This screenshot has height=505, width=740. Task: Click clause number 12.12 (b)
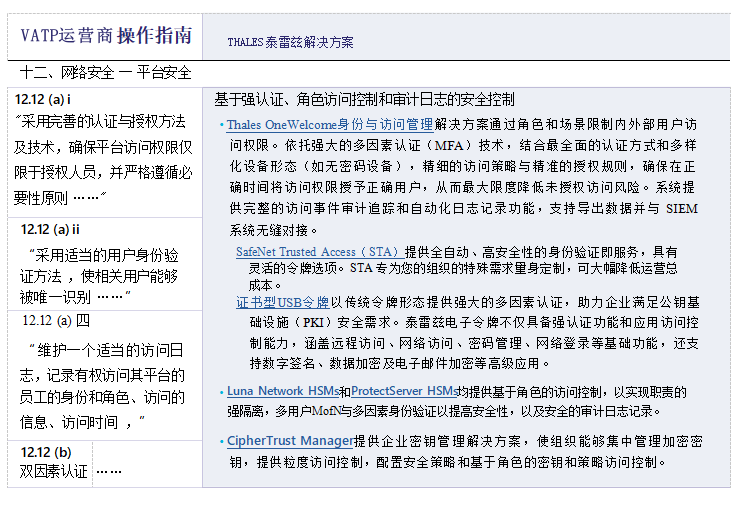tap(46, 453)
